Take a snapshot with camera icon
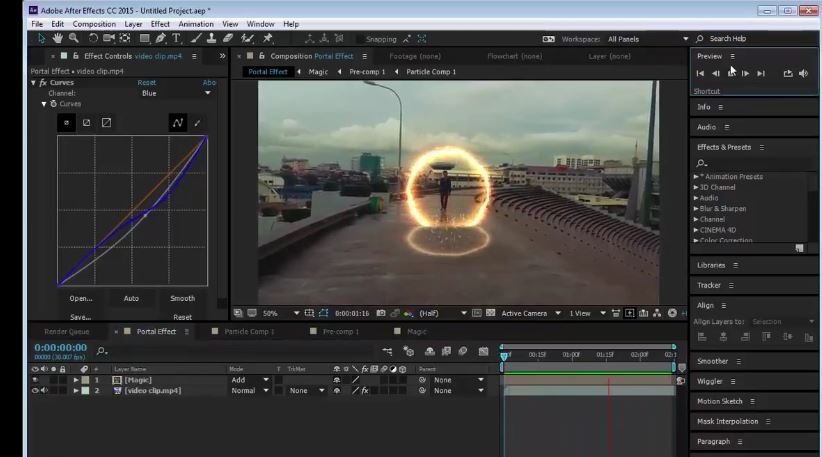This screenshot has width=822, height=457. point(381,313)
